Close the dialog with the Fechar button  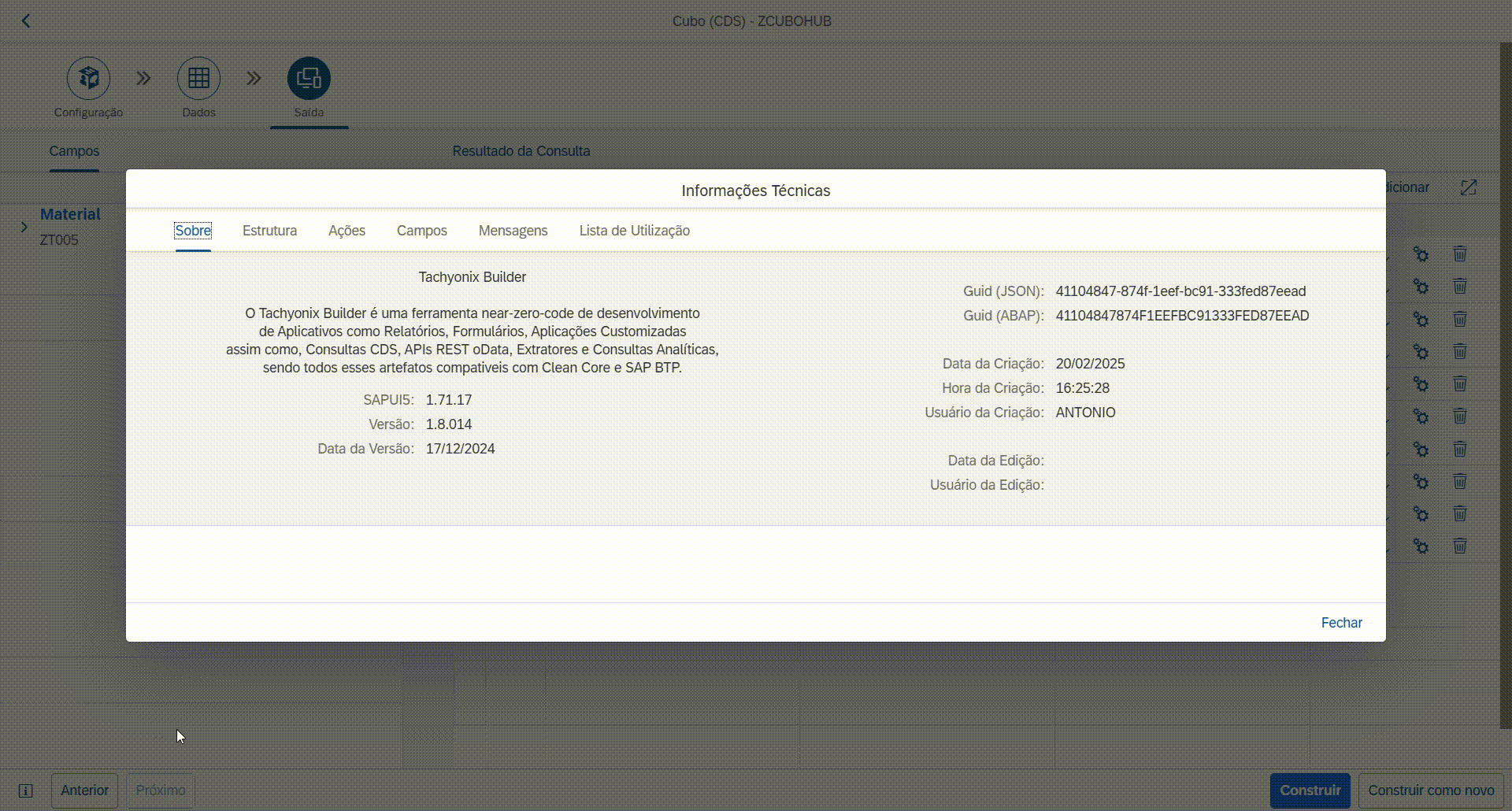pyautogui.click(x=1341, y=623)
